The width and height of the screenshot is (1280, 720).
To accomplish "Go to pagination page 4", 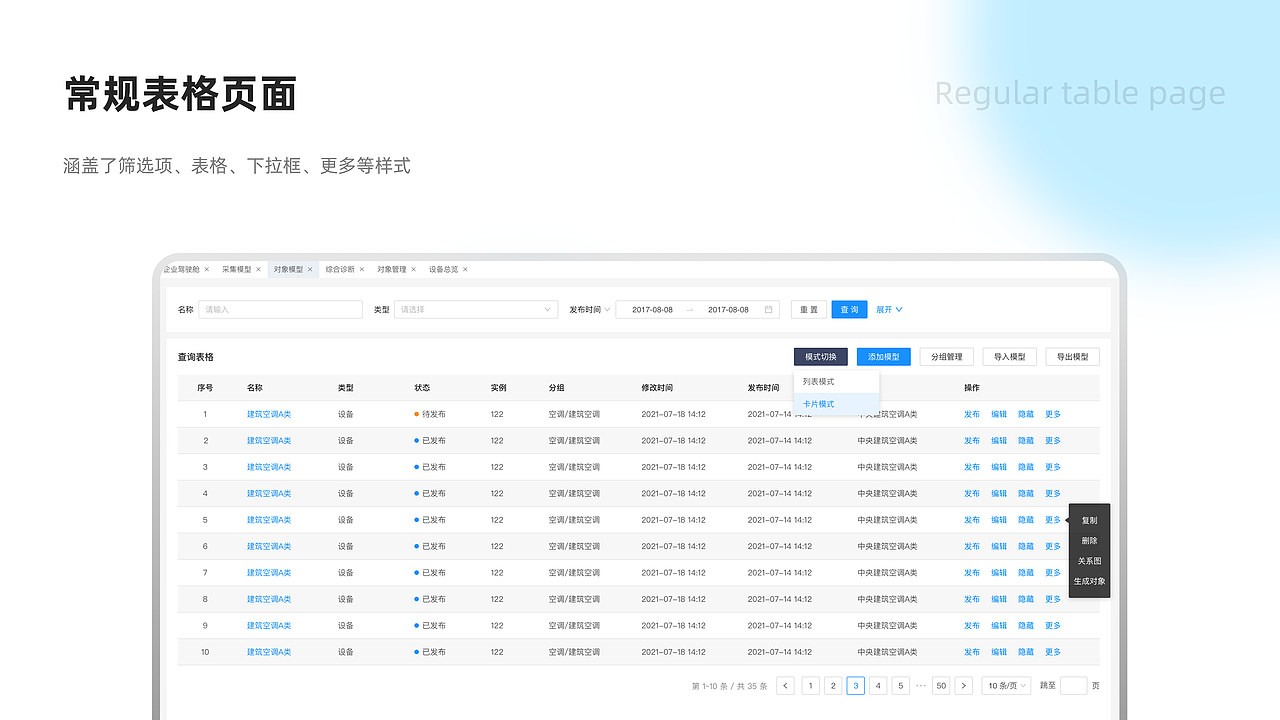I will pyautogui.click(x=878, y=686).
